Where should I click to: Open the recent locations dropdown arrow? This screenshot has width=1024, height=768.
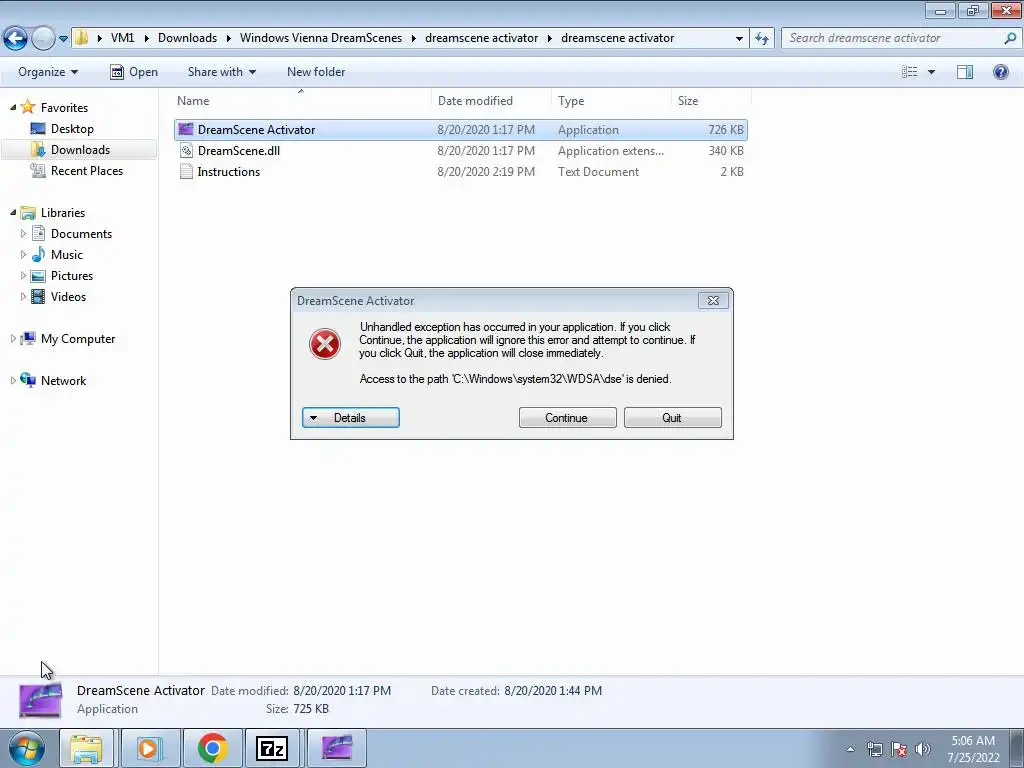[x=63, y=39]
